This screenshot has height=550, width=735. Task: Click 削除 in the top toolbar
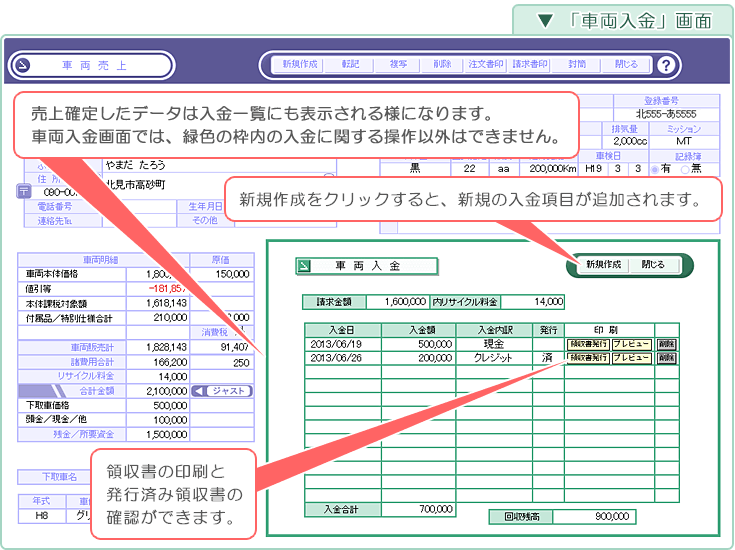(x=442, y=64)
